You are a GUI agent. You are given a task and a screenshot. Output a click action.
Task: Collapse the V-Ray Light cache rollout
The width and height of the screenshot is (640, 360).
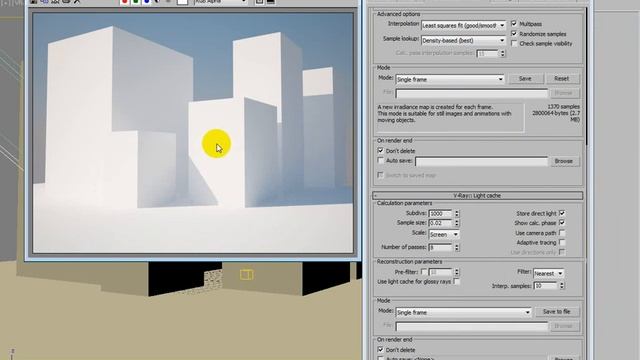[x=478, y=196]
